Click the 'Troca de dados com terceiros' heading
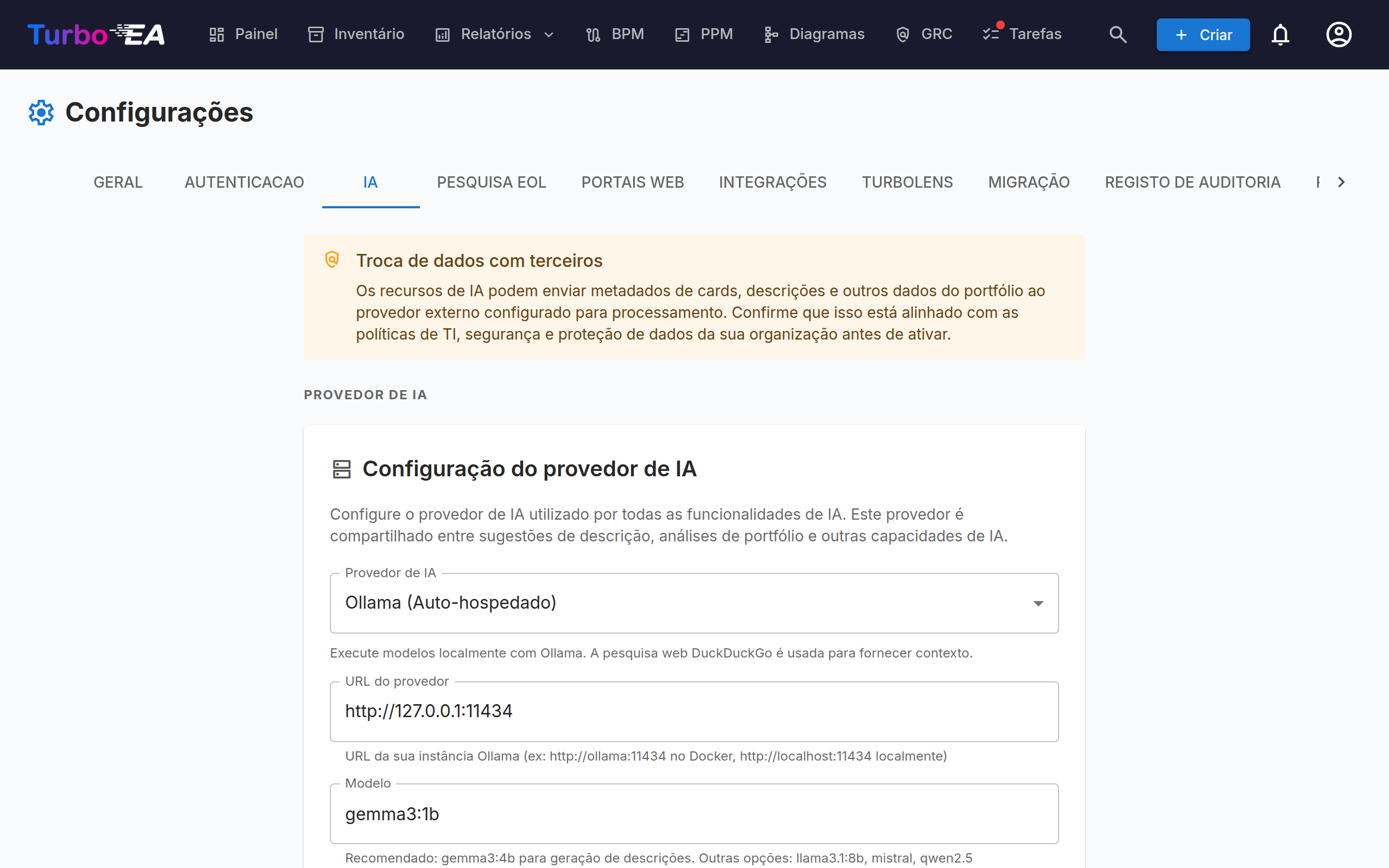The image size is (1389, 868). pos(479,260)
